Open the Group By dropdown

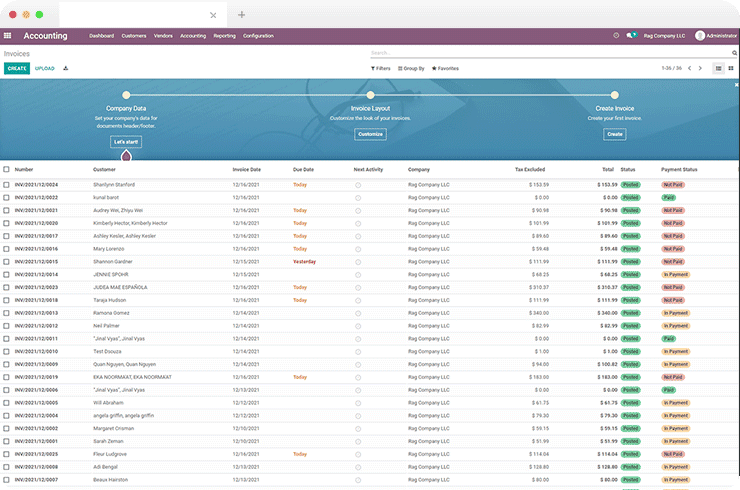(x=411, y=68)
